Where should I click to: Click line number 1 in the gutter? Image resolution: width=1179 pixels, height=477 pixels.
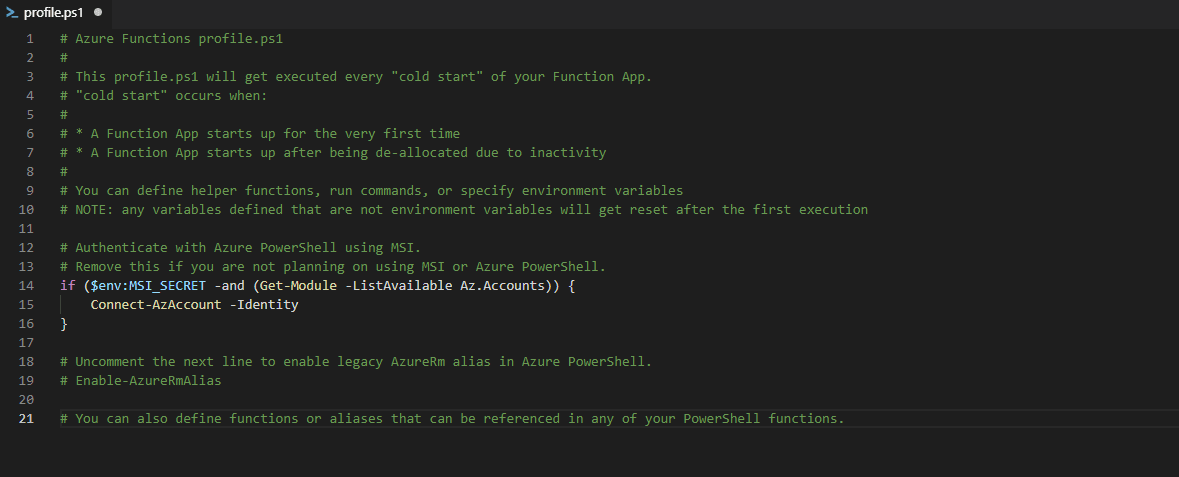coord(29,38)
